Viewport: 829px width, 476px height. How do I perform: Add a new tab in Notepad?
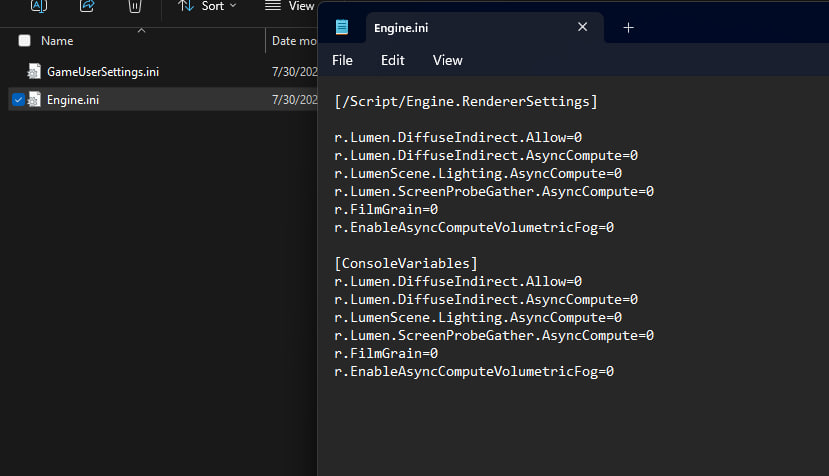(628, 28)
